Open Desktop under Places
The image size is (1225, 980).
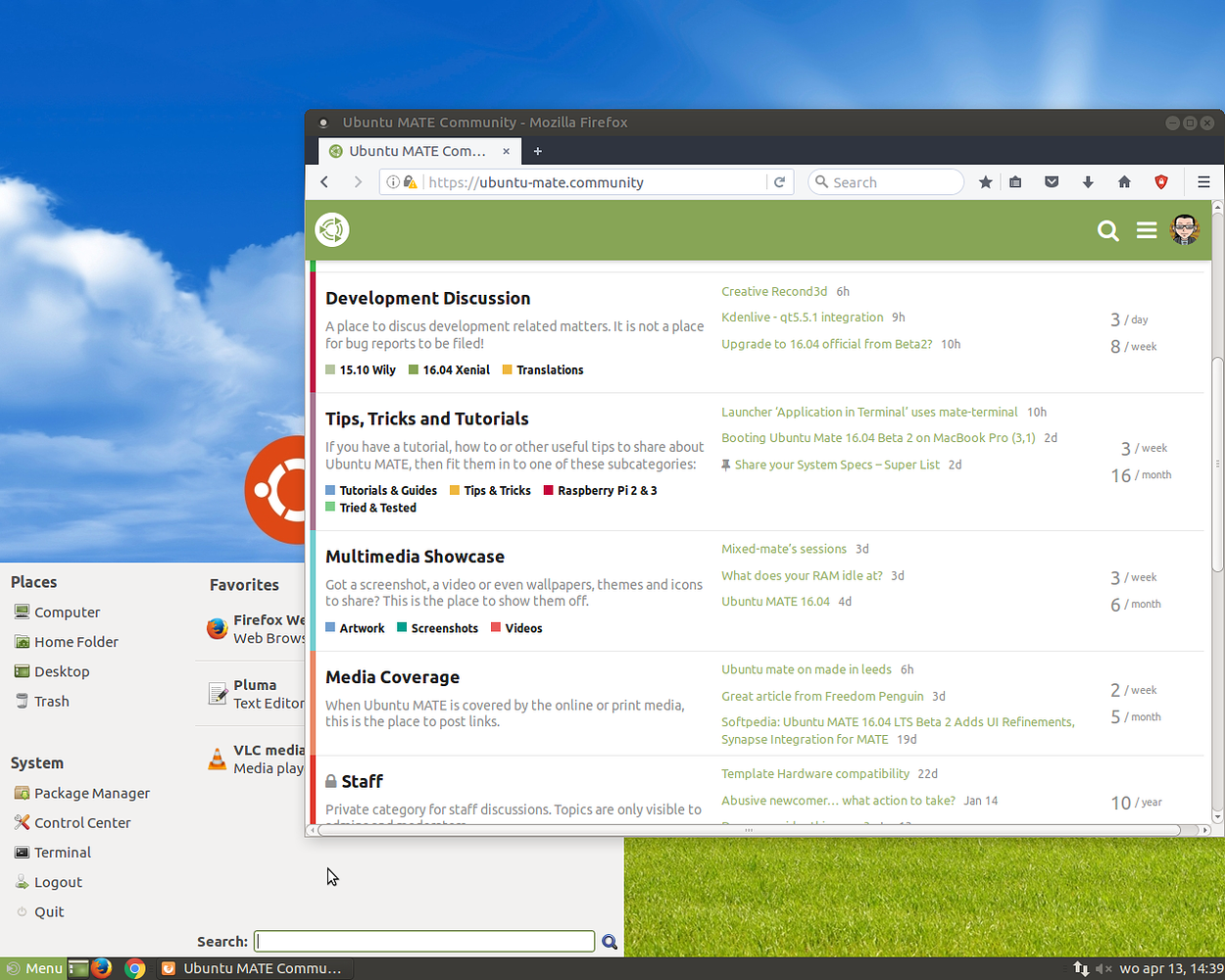pos(52,671)
